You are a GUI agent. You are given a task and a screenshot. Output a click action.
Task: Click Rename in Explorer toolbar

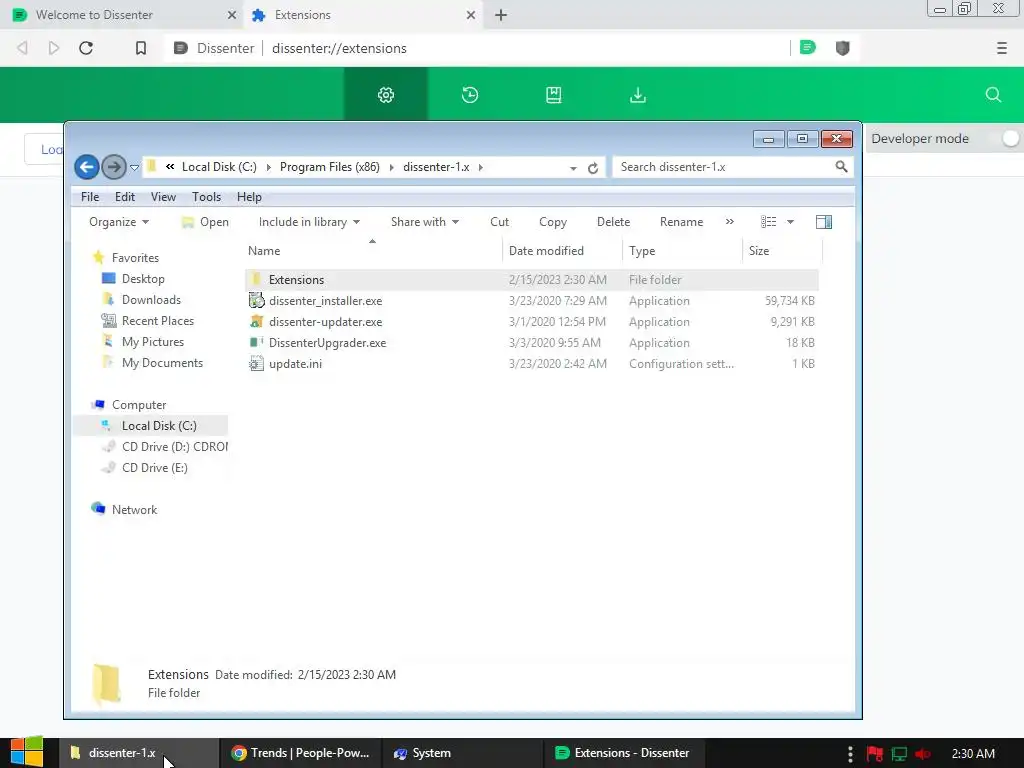point(681,222)
